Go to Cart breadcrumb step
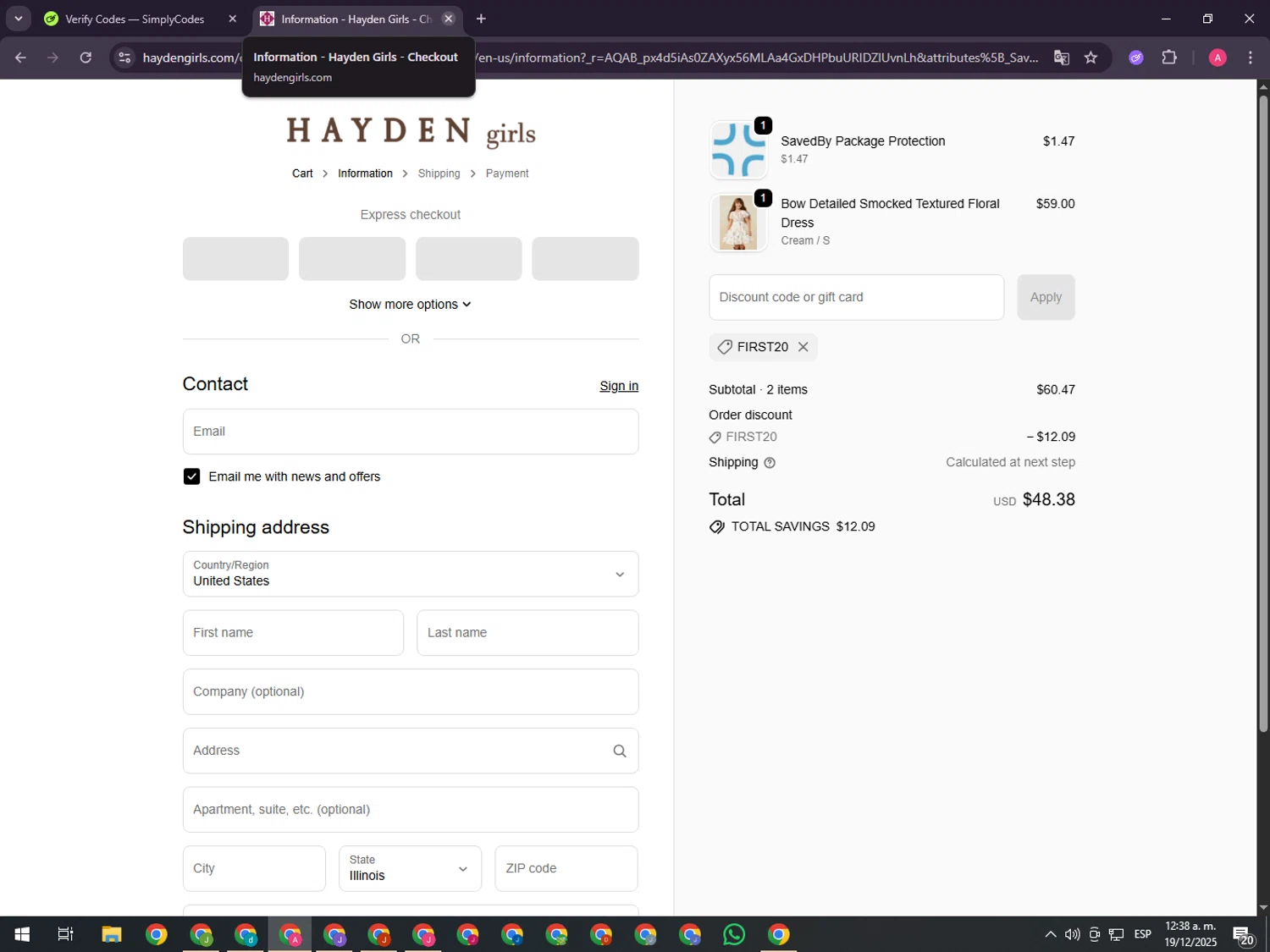The image size is (1270, 952). tap(302, 173)
